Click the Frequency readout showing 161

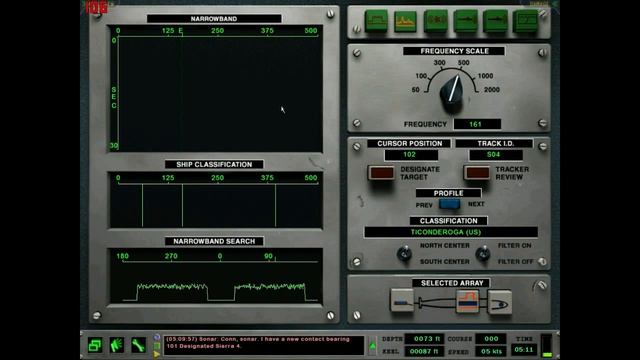click(477, 124)
